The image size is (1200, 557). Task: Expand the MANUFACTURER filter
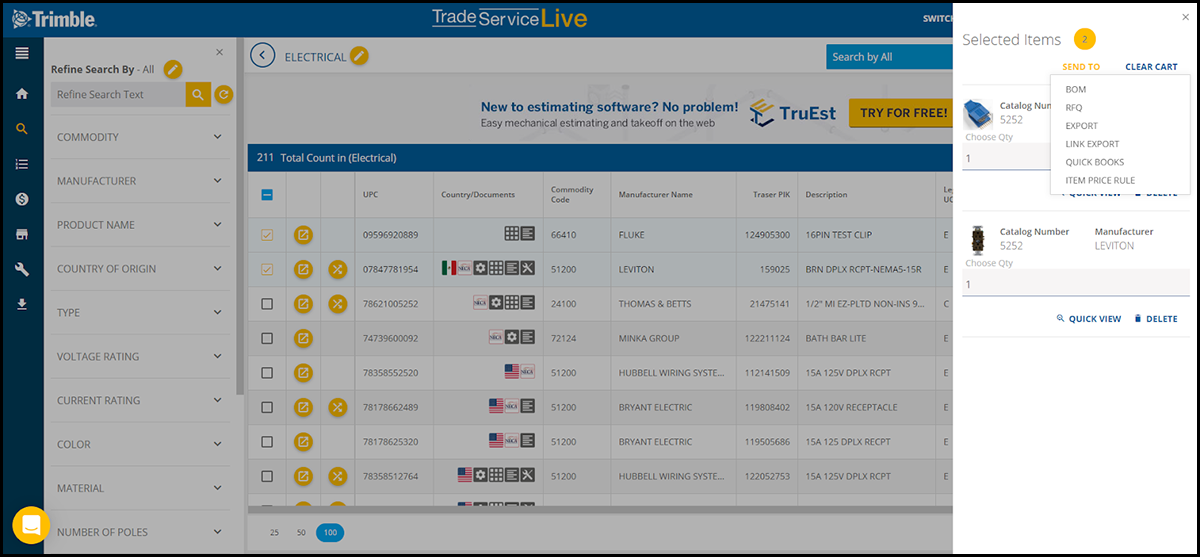pos(140,181)
